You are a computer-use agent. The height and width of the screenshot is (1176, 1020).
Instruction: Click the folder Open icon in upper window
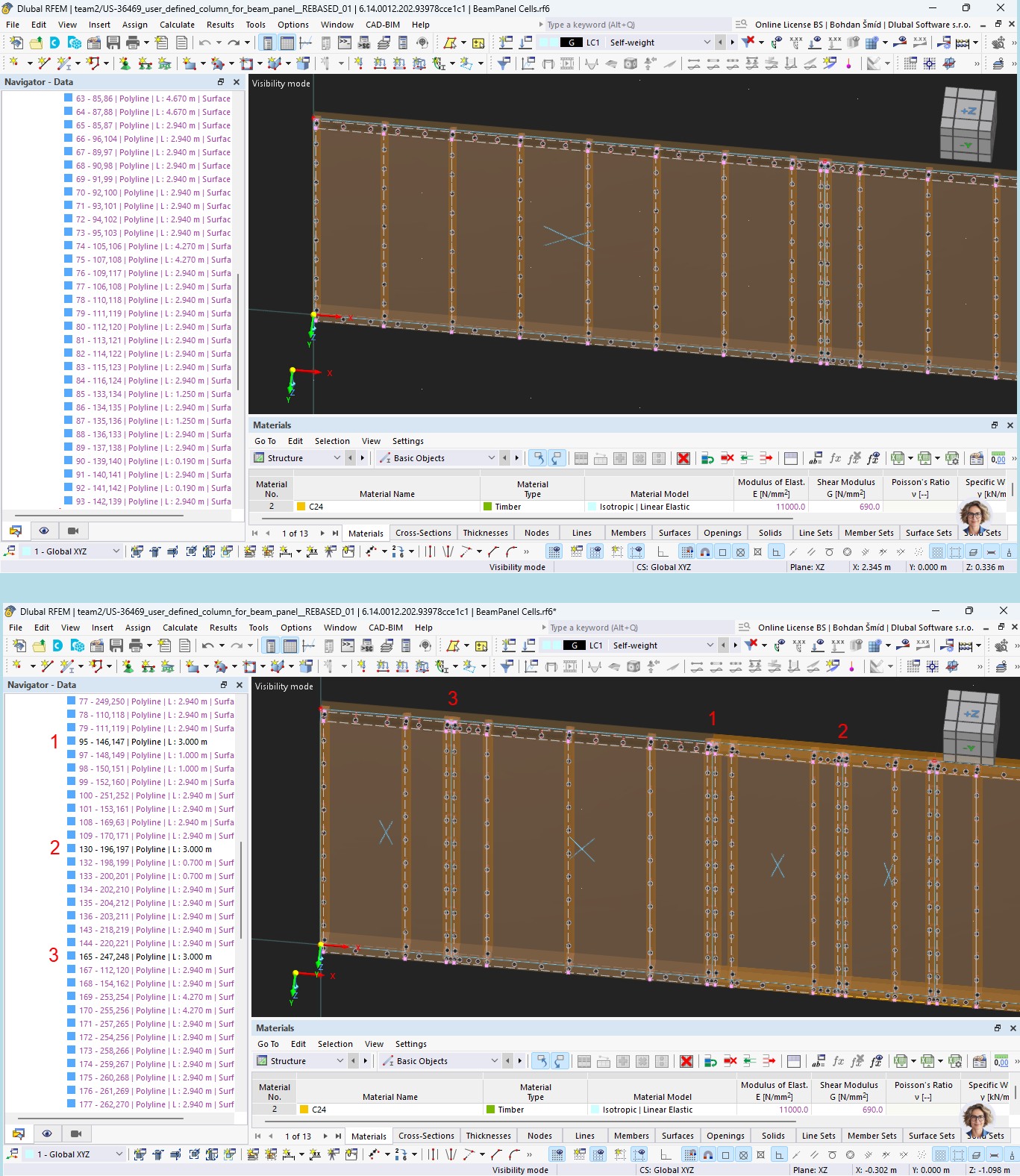pos(35,43)
